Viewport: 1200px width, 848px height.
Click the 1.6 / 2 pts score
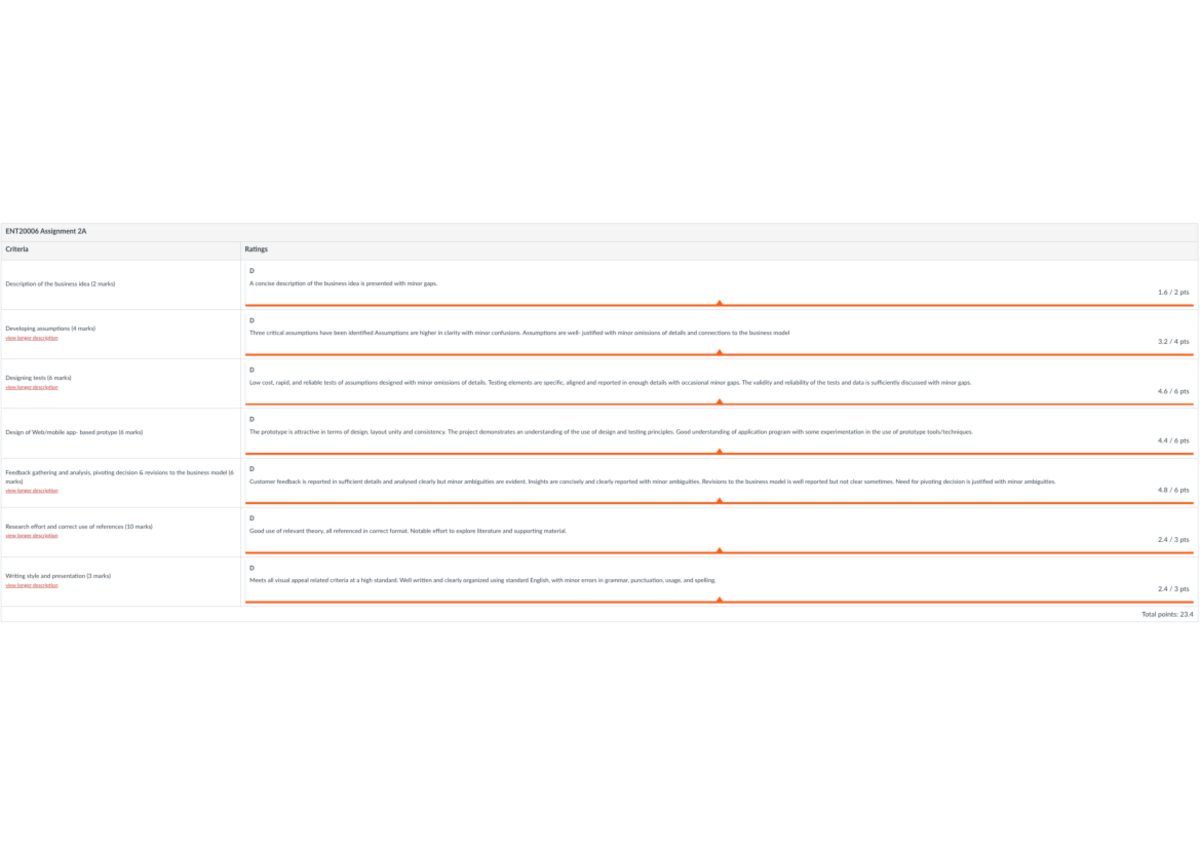coord(1173,292)
